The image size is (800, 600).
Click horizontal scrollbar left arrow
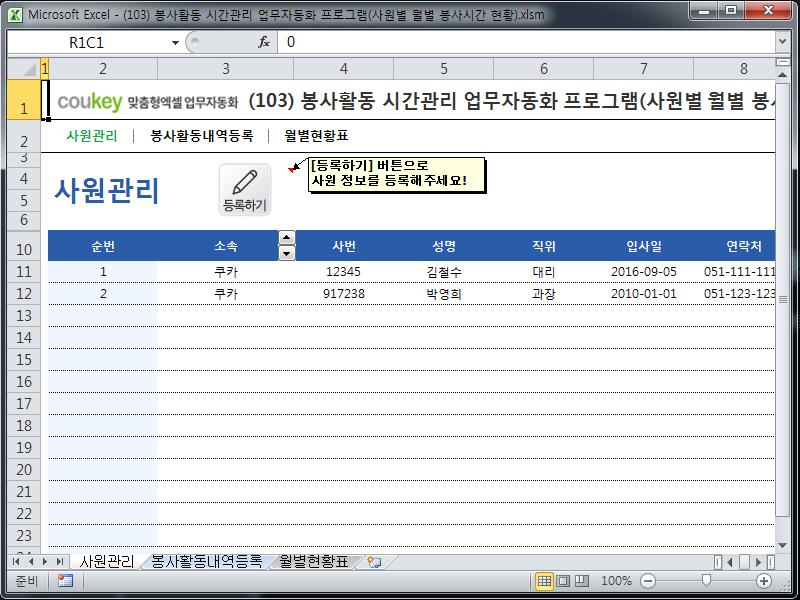click(730, 562)
